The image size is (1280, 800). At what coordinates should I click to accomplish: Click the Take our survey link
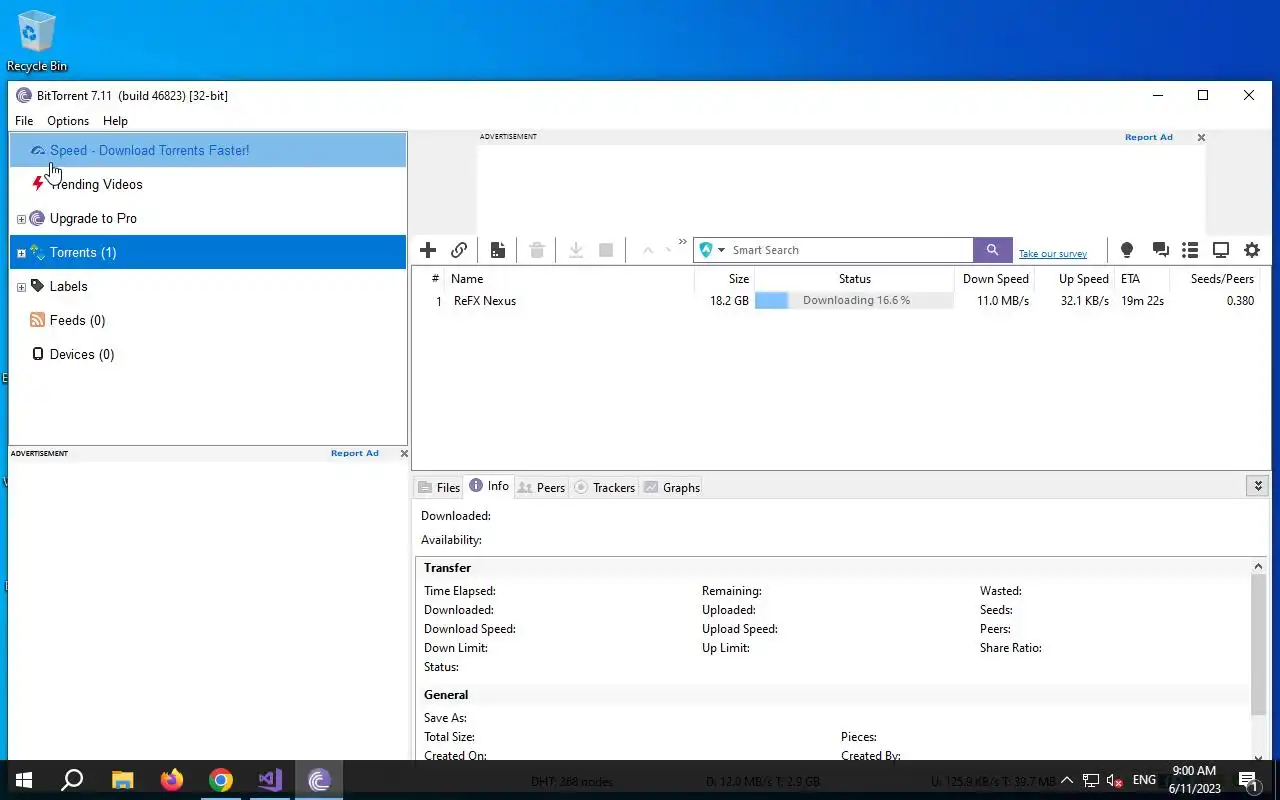pyautogui.click(x=1053, y=254)
